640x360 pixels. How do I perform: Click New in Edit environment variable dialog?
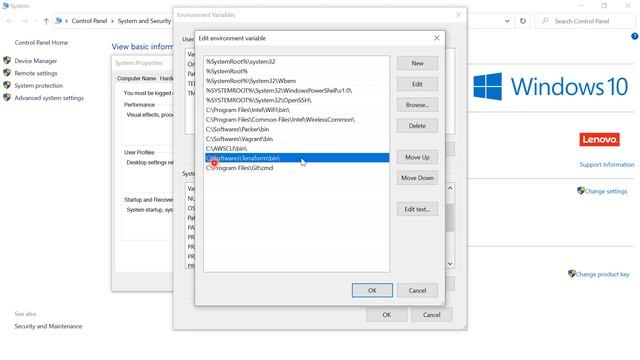coord(417,63)
